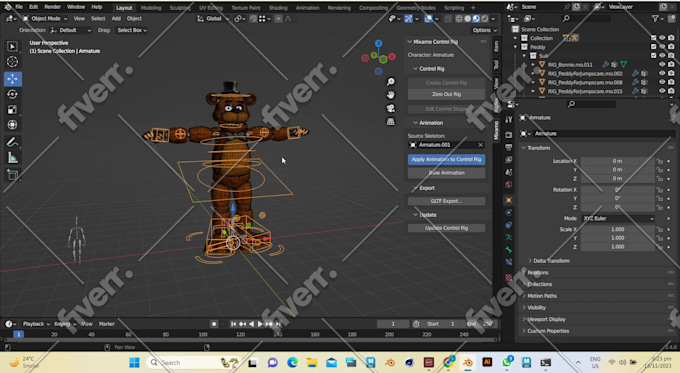Activate the Transform tool
This screenshot has width=680, height=373.
(12, 124)
